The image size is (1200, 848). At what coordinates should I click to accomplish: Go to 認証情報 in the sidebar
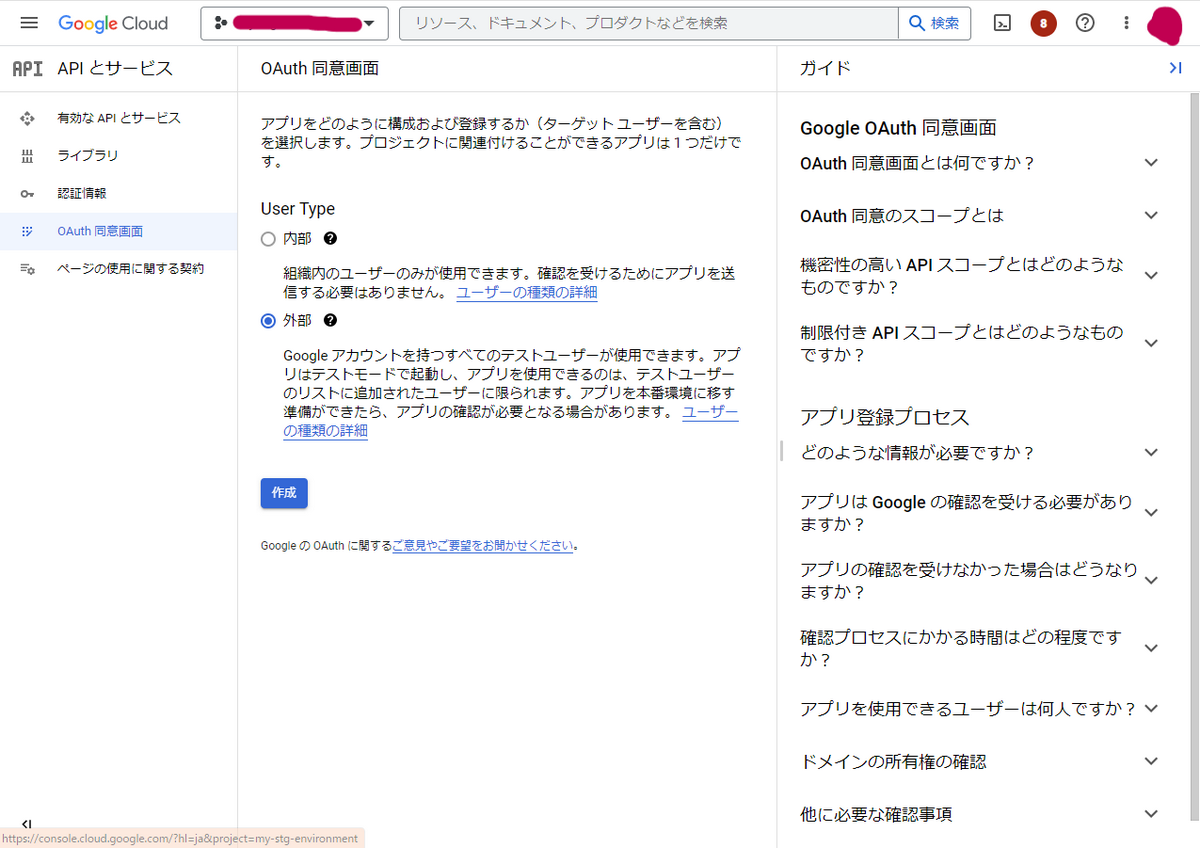(x=119, y=194)
